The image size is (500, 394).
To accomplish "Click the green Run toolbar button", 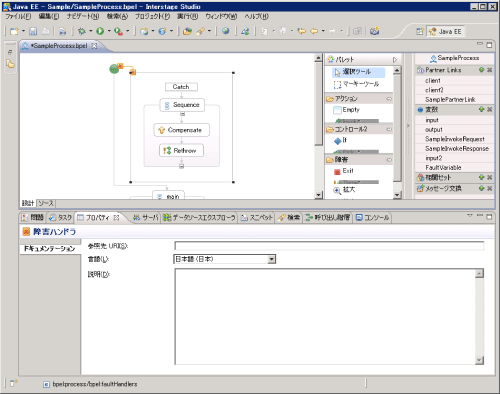I will point(100,31).
